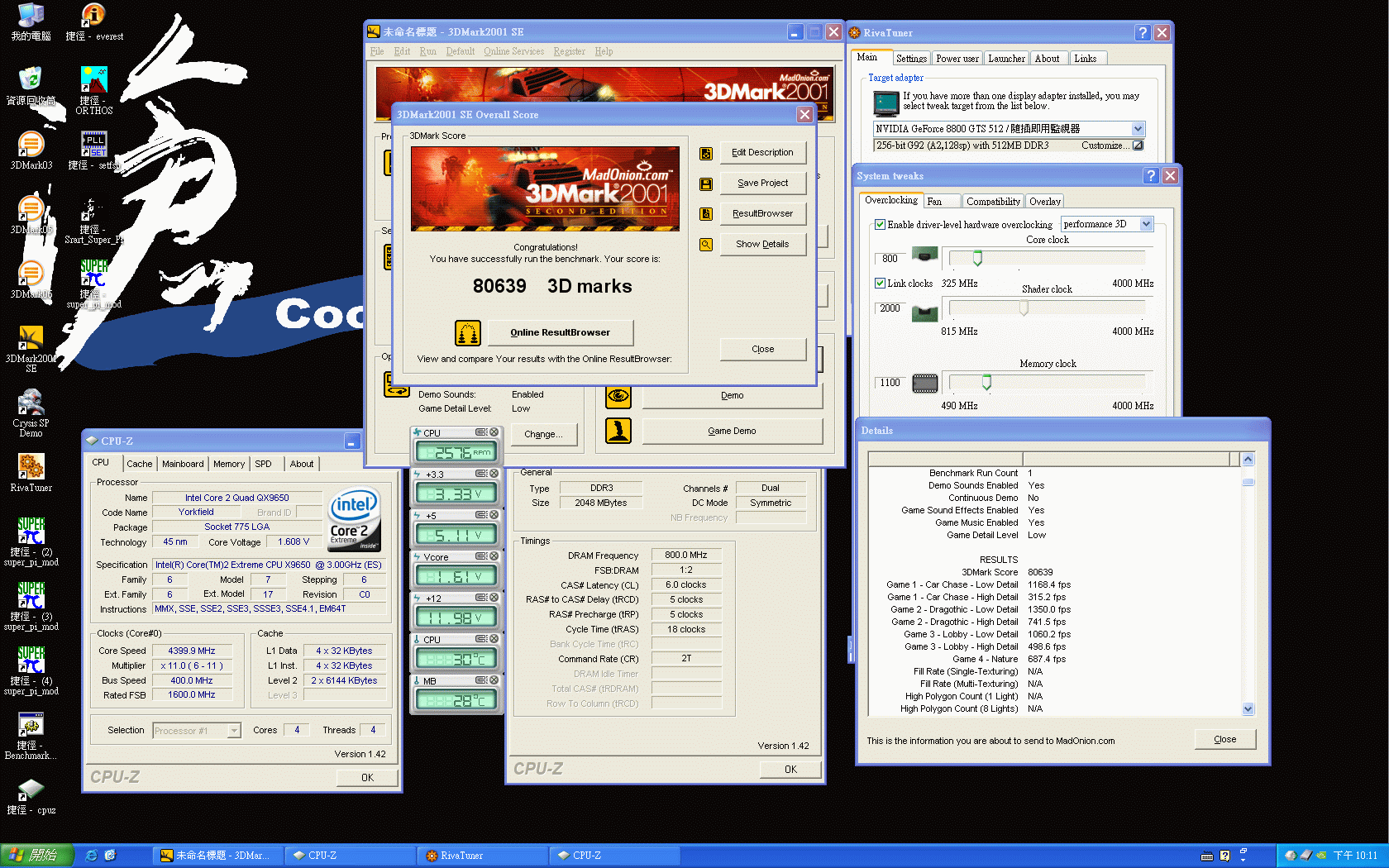The width and height of the screenshot is (1389, 868).
Task: Switch to the Mainboard tab in CPU-Z
Action: [183, 464]
